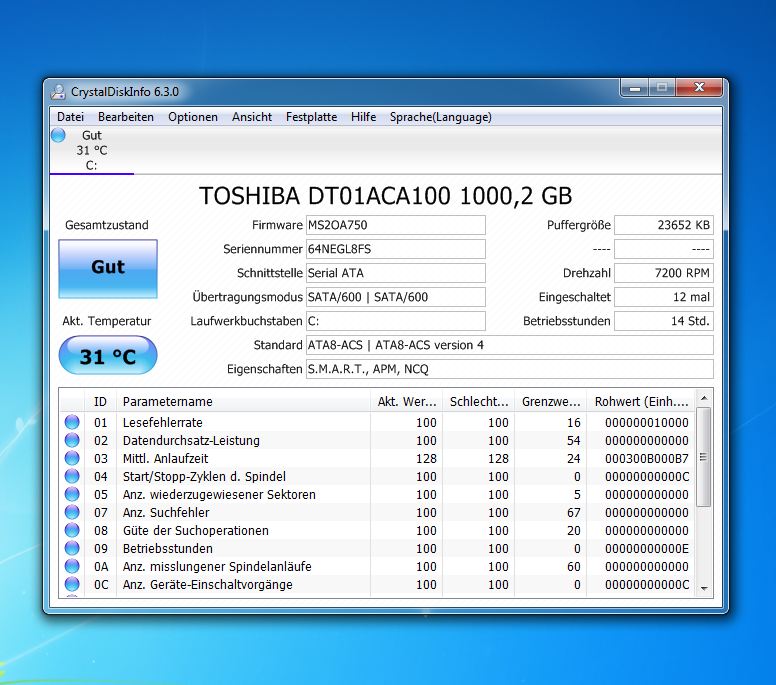The width and height of the screenshot is (776, 685).
Task: Click status orb for Betriebsstunden row 09
Action: tap(72, 548)
